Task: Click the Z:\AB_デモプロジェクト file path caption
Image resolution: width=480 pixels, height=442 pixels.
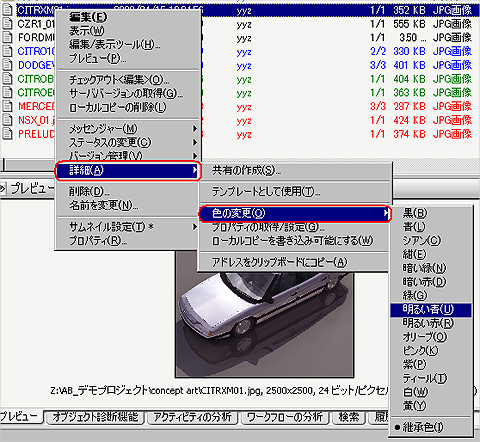Action: 219,390
